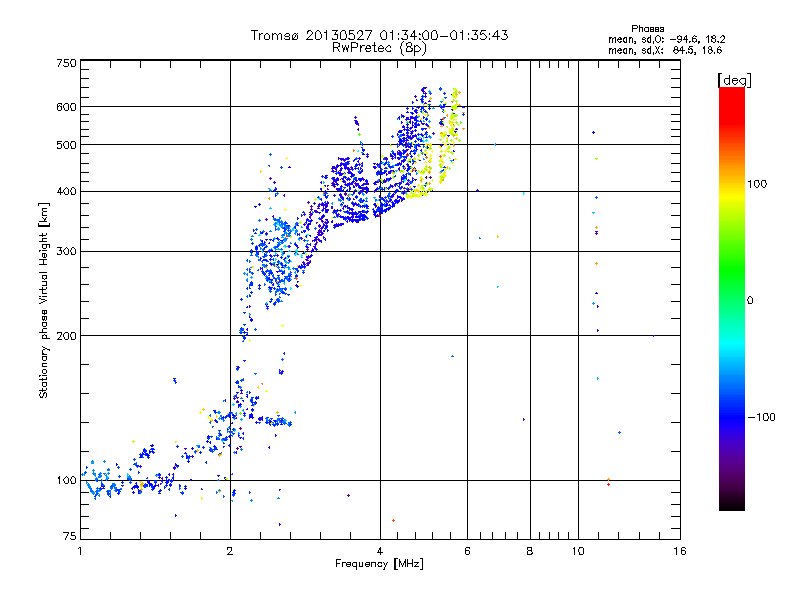Image resolution: width=800 pixels, height=600 pixels.
Task: Click the x-axis tick label '6'
Action: (467, 551)
